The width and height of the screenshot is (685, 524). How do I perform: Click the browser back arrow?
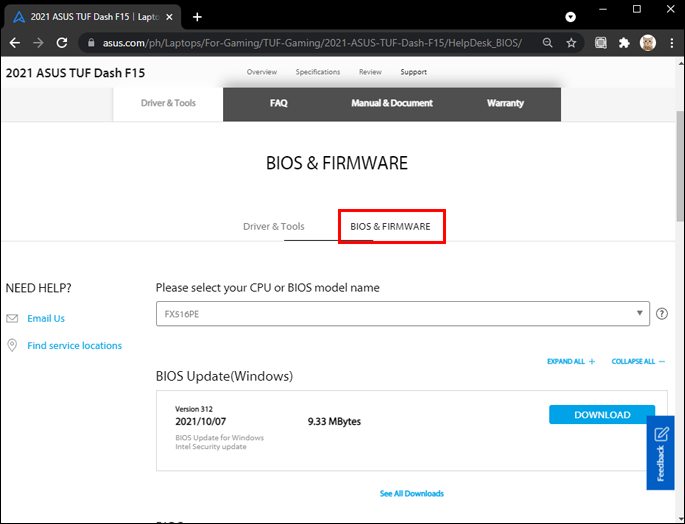(14, 43)
